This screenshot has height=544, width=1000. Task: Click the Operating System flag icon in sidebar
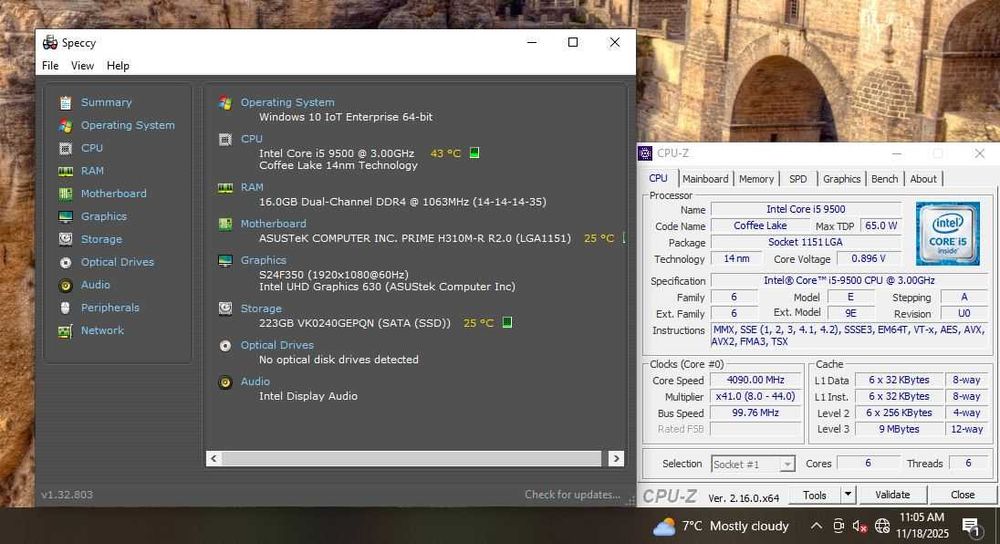click(65, 126)
